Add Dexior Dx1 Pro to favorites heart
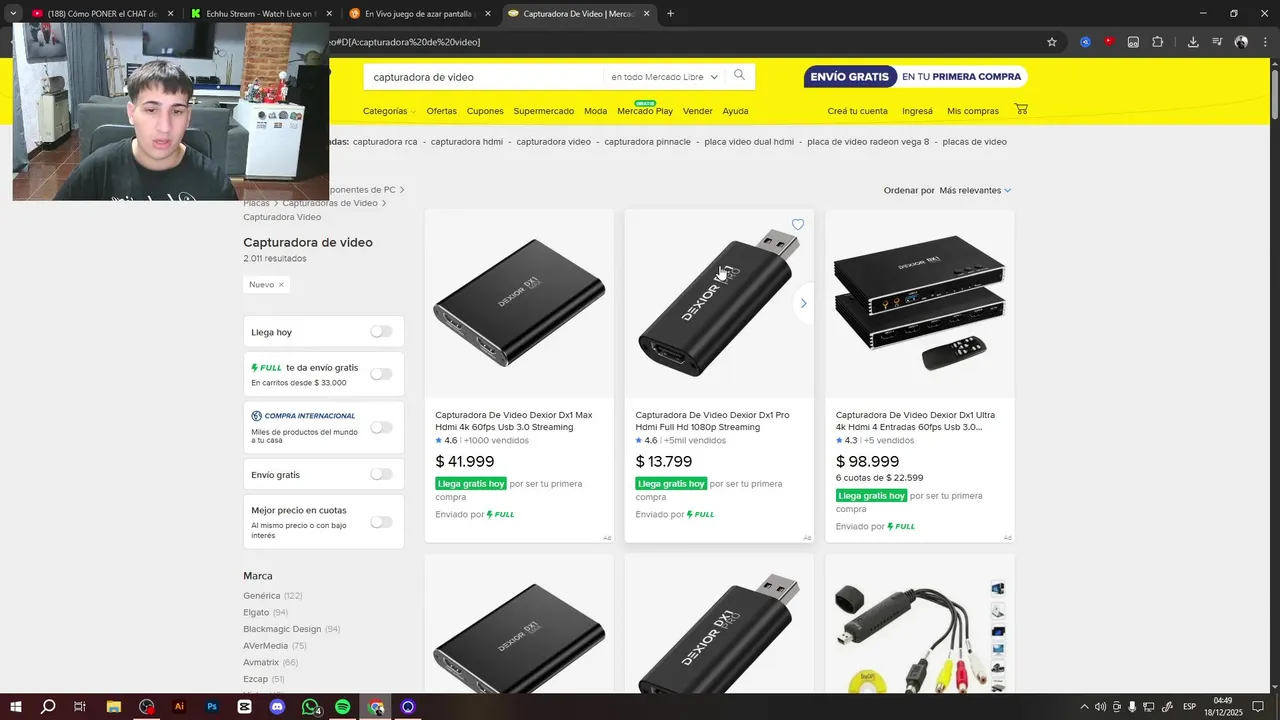The image size is (1280, 720). [x=797, y=225]
